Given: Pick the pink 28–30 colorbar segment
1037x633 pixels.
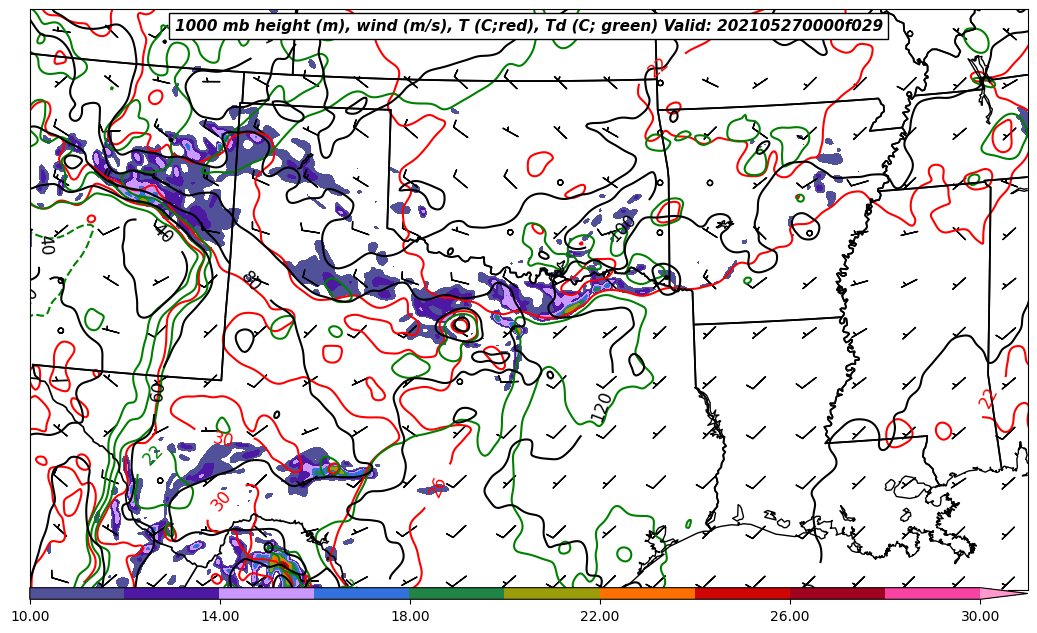Looking at the screenshot, I should [x=932, y=593].
